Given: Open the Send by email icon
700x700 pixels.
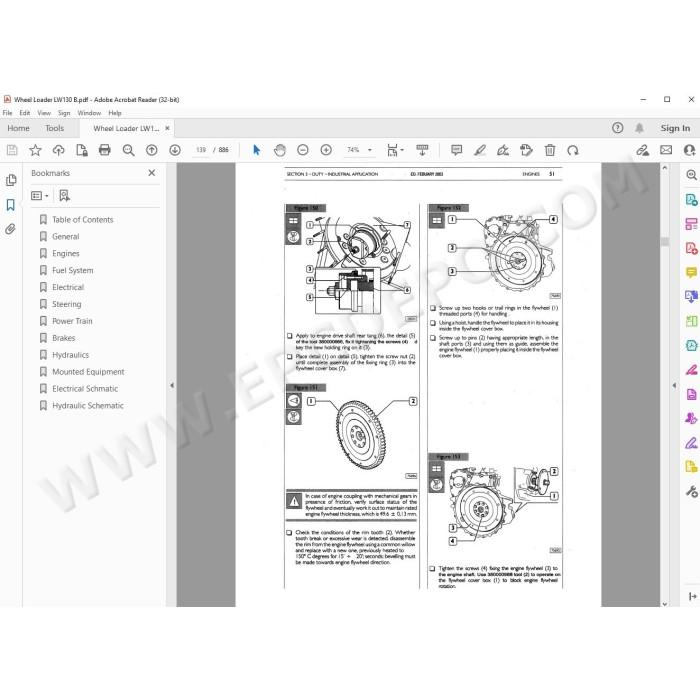Looking at the screenshot, I should [666, 150].
